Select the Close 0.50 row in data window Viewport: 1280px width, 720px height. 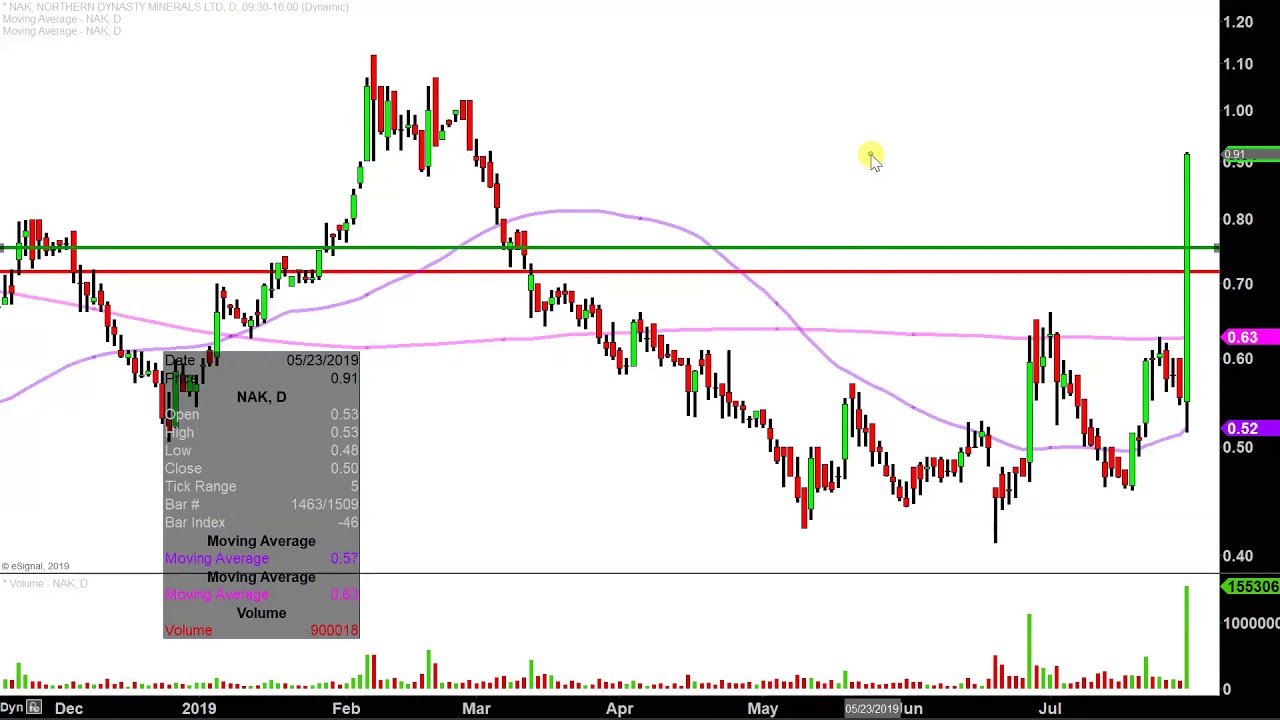coord(261,468)
